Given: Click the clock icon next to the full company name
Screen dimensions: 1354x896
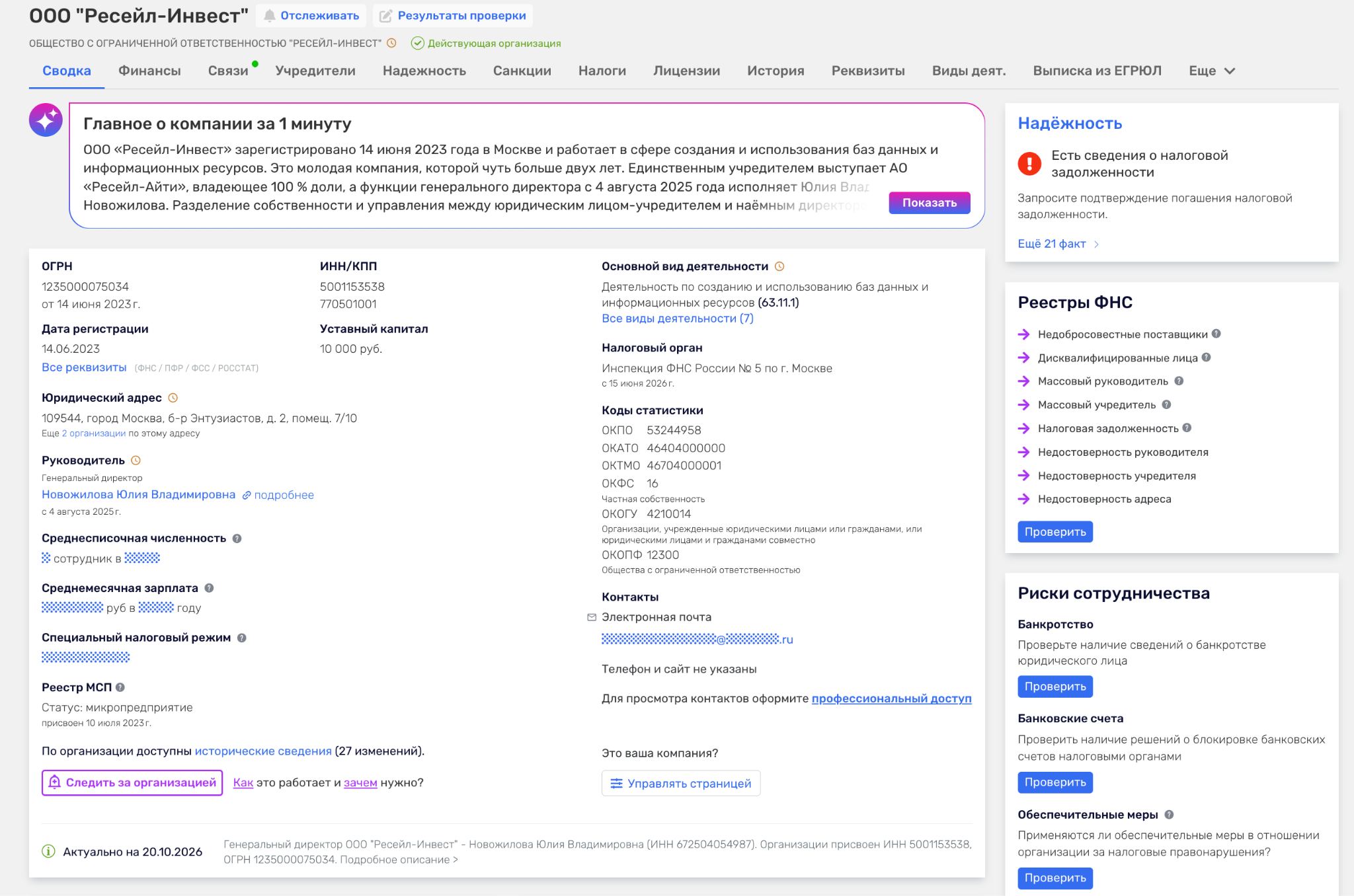Looking at the screenshot, I should [391, 43].
